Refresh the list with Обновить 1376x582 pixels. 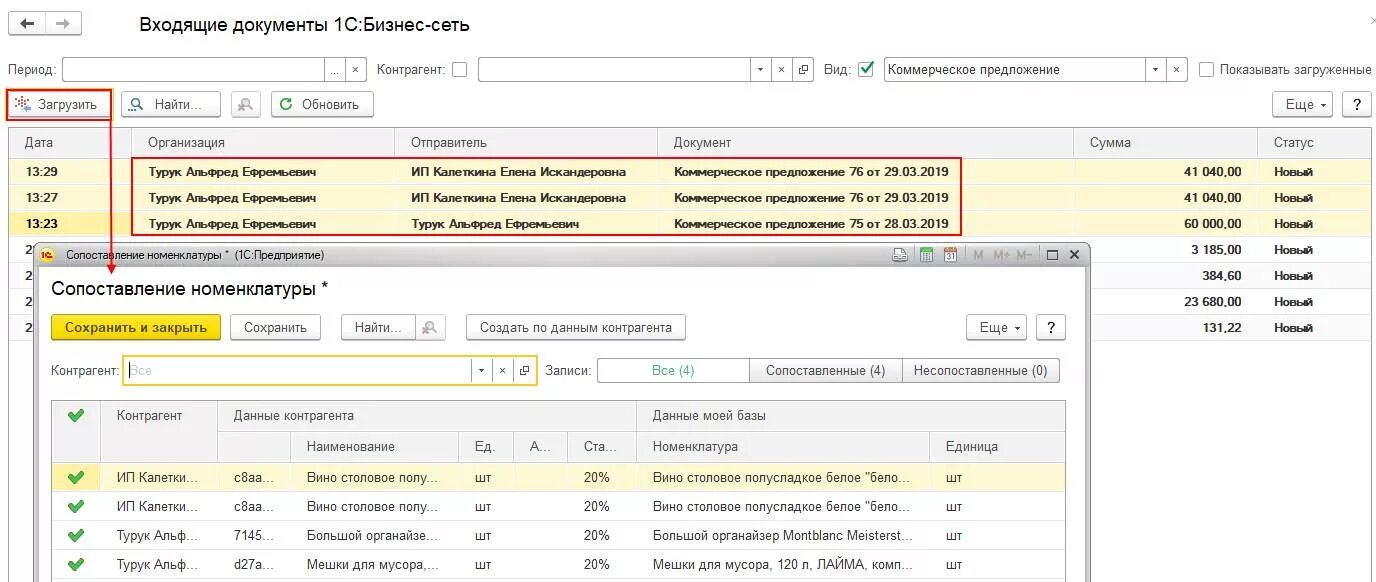(x=322, y=104)
